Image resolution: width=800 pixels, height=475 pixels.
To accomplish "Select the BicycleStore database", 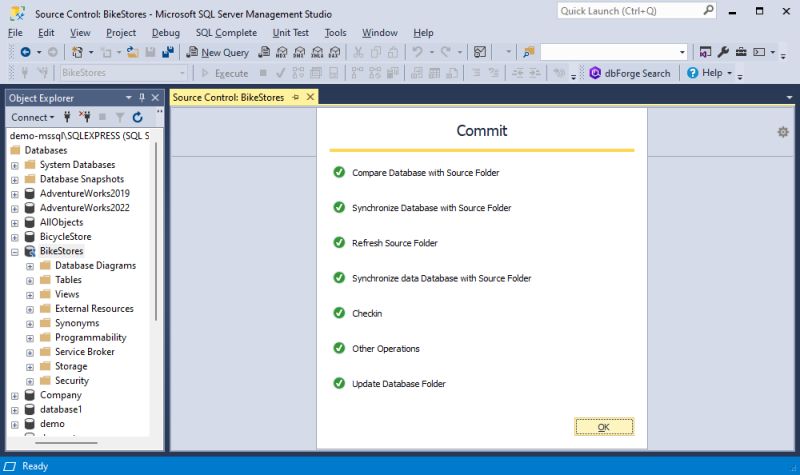I will click(65, 237).
